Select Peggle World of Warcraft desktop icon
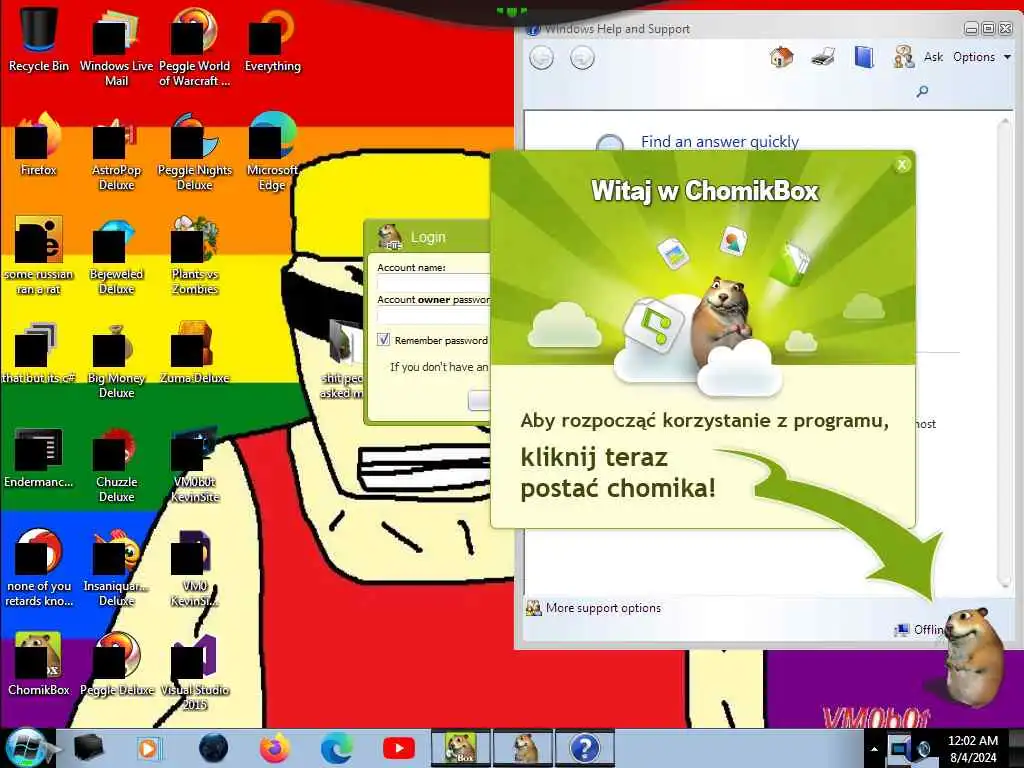1024x768 pixels. coord(195,46)
